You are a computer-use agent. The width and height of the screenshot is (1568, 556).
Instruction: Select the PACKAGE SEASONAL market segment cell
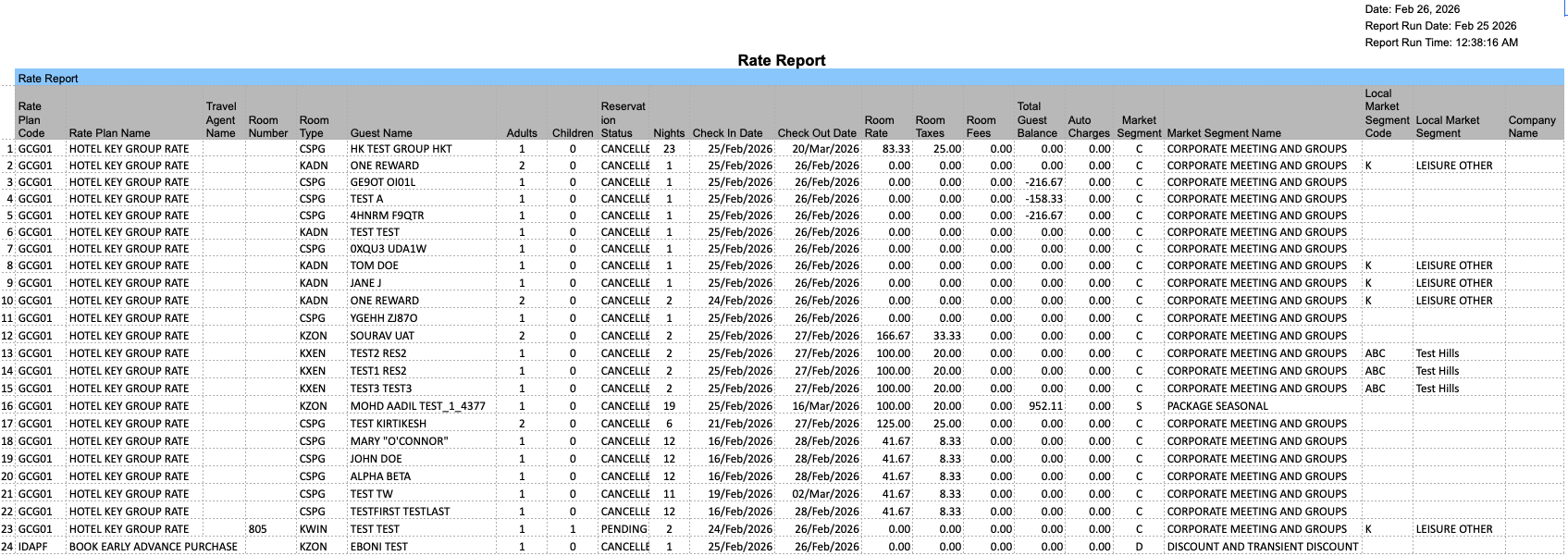tap(1217, 406)
